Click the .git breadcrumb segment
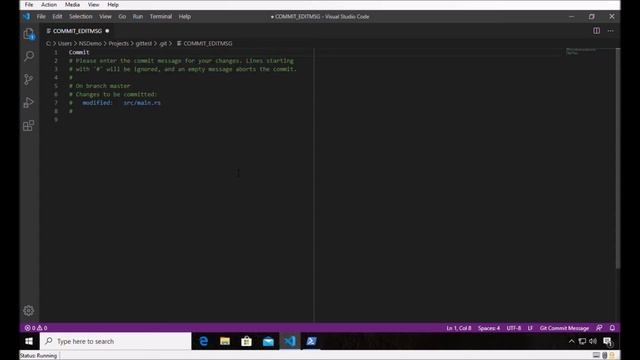The width and height of the screenshot is (640, 360). point(163,43)
